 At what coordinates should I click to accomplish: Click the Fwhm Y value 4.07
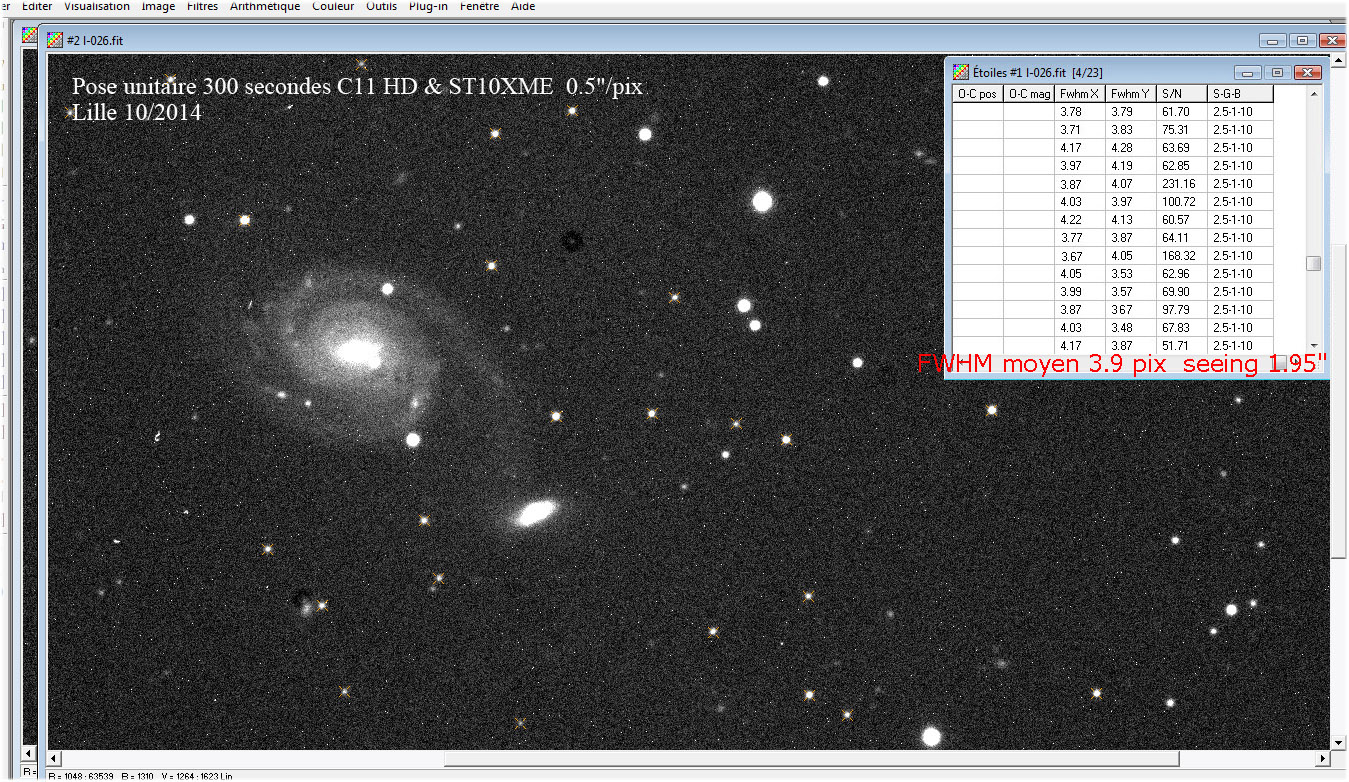point(1132,184)
